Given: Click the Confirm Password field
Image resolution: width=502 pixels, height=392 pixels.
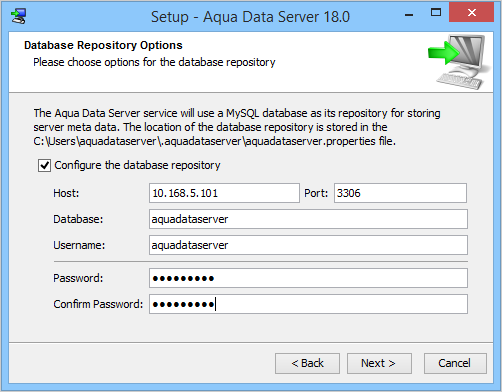Looking at the screenshot, I should pos(308,304).
